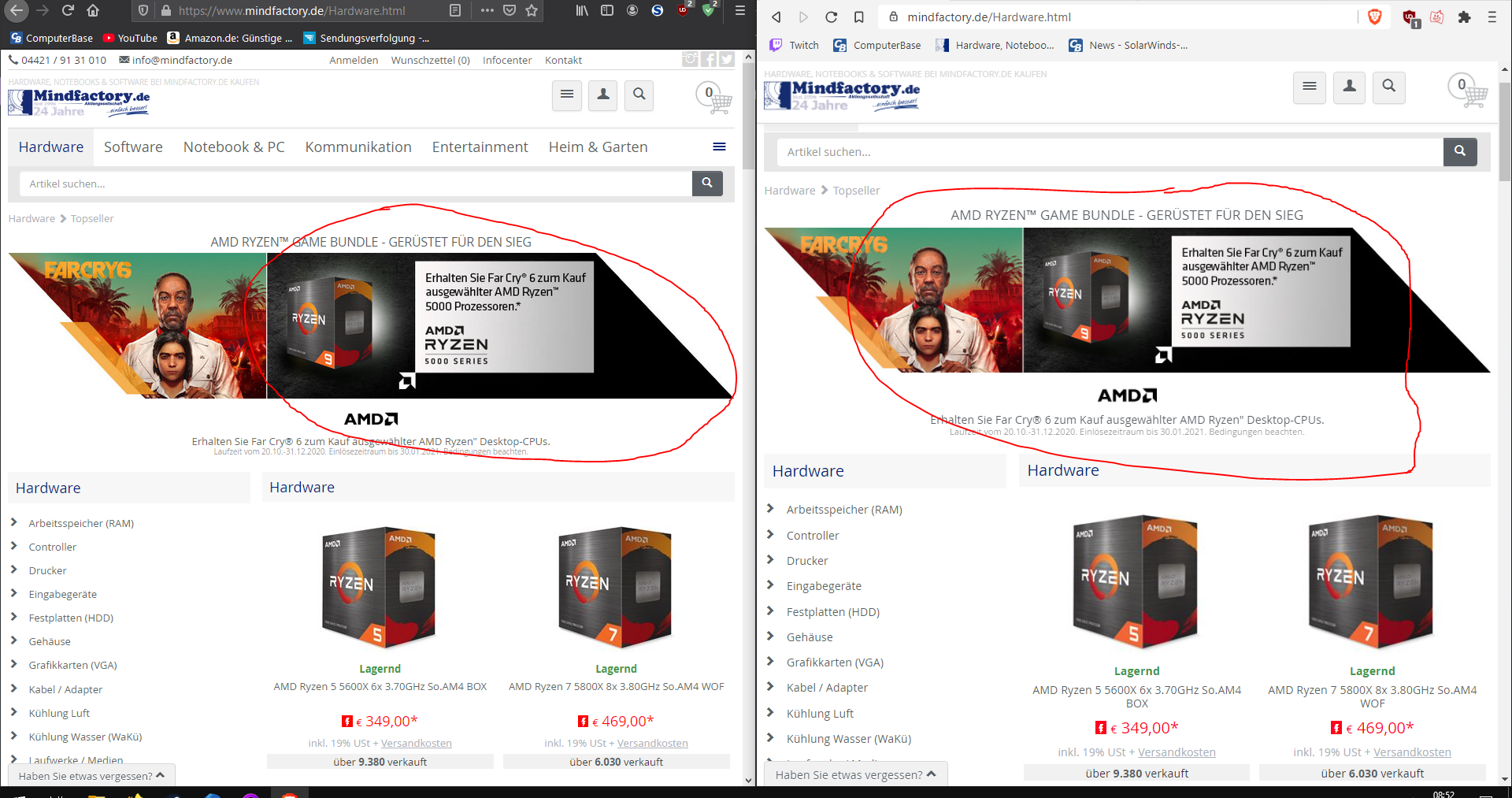
Task: Open Arbeitsspeicher (RAM) category in the Firefox window
Action: pos(81,523)
